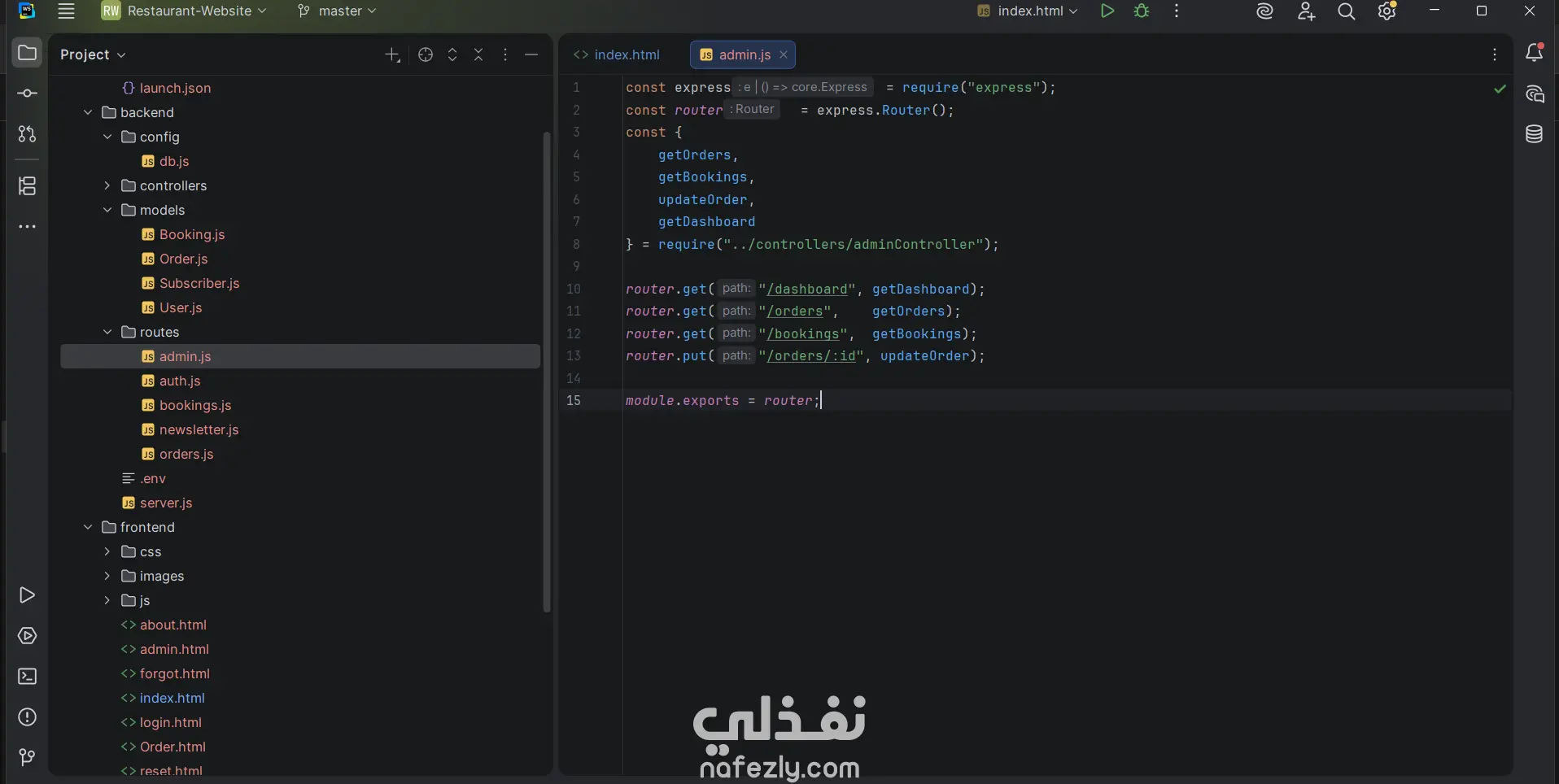
Task: Click the "/orders/:id" route path
Action: coord(810,355)
